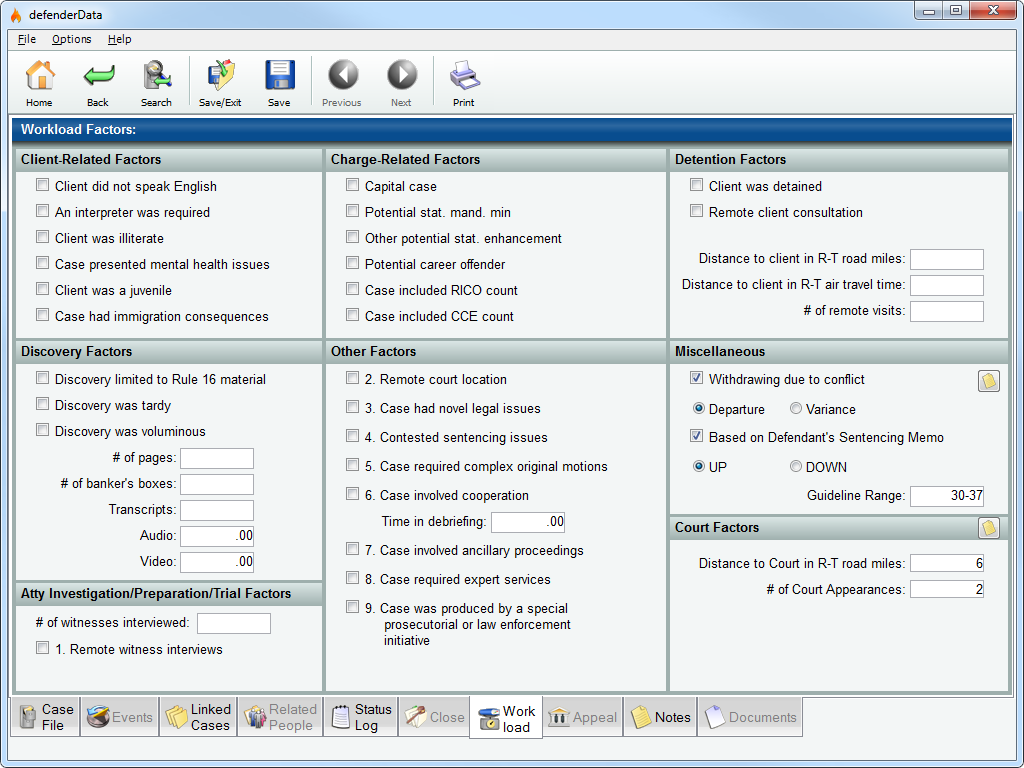Tick Client was a juvenile
Image resolution: width=1024 pixels, height=768 pixels.
tap(42, 289)
